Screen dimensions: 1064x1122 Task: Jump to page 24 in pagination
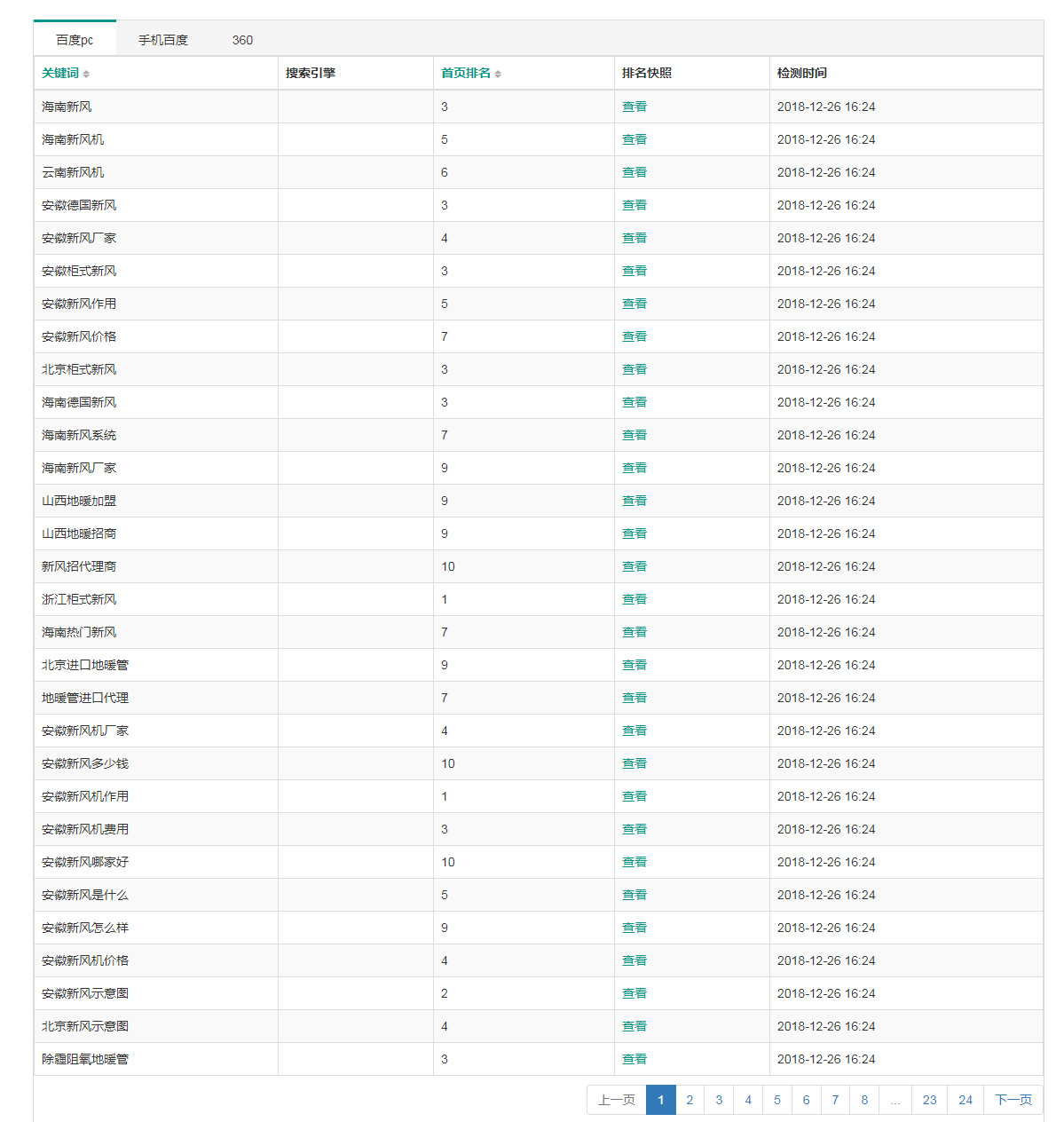[x=965, y=1100]
